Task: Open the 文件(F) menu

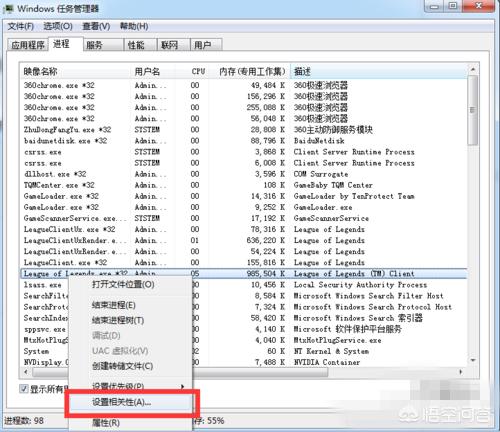Action: [x=21, y=26]
